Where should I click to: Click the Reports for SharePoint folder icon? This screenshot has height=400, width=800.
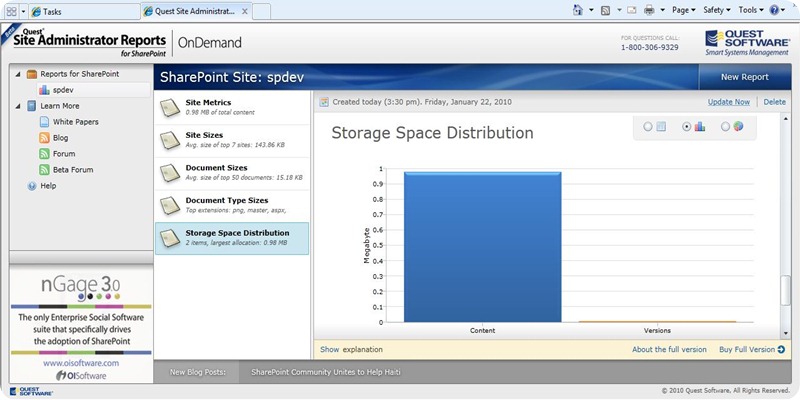[x=32, y=74]
